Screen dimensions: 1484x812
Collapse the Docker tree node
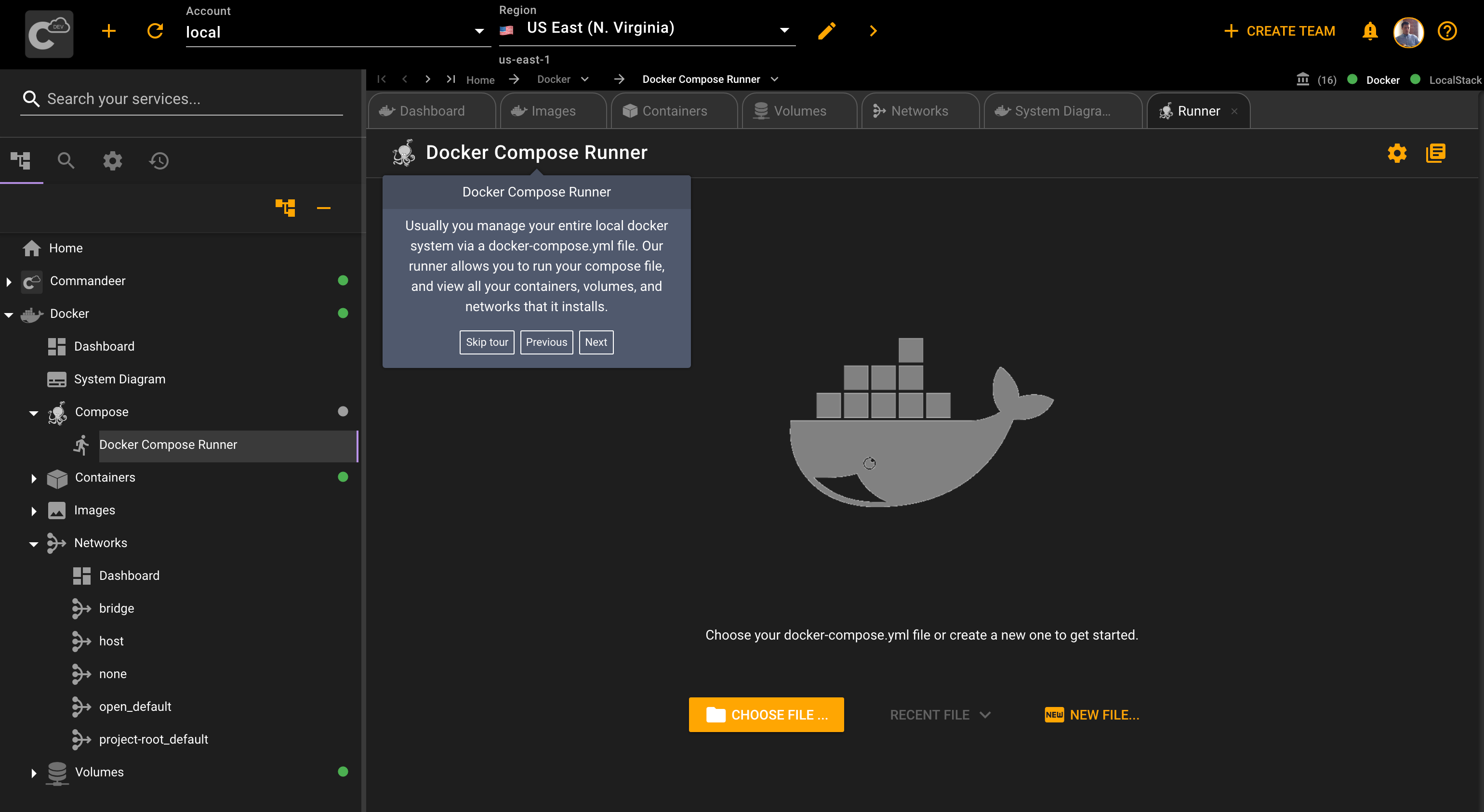pos(9,314)
